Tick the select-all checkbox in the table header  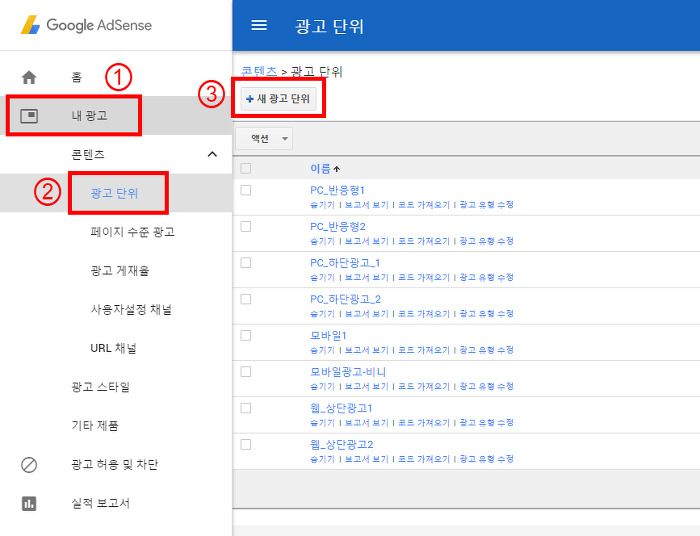246,168
